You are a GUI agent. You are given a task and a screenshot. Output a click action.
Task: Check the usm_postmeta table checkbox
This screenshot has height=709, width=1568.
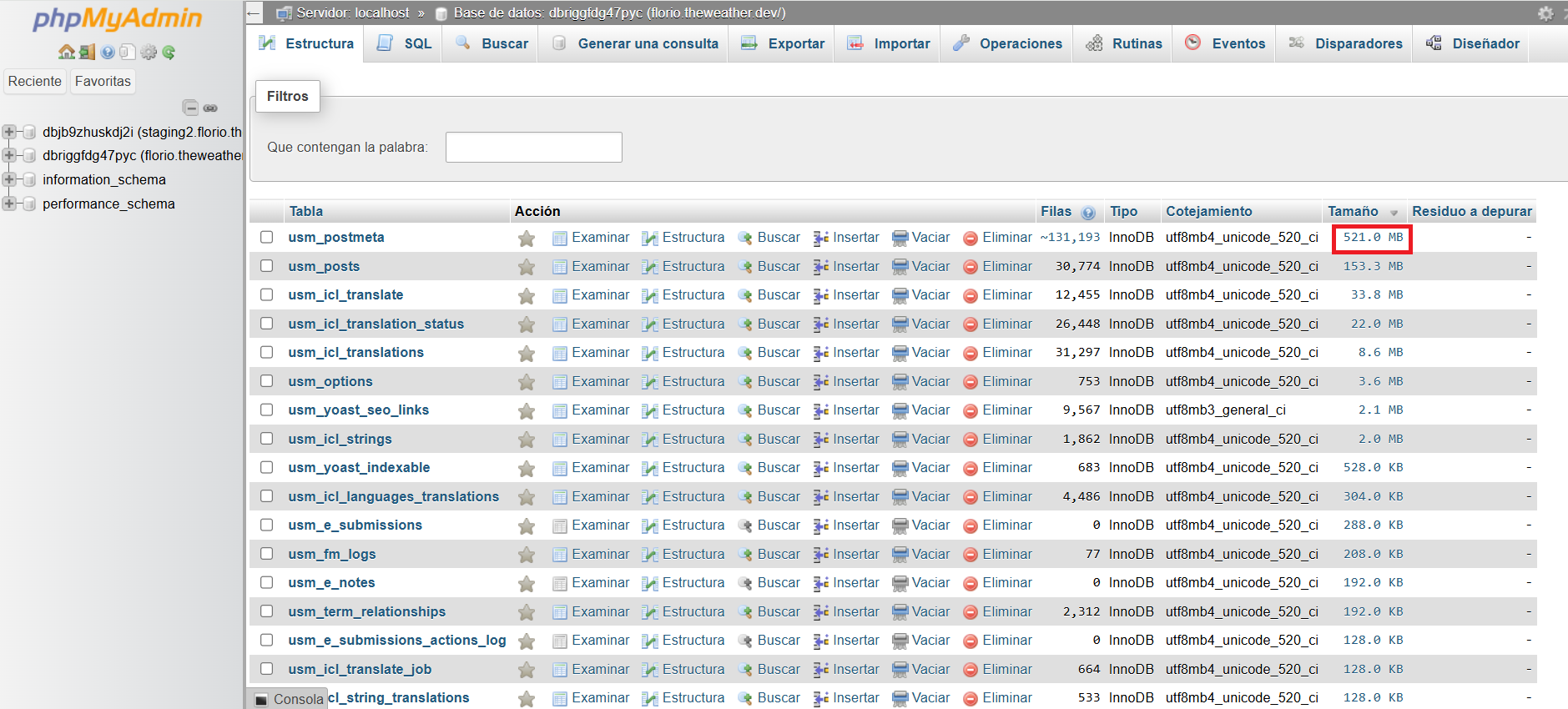click(x=266, y=237)
